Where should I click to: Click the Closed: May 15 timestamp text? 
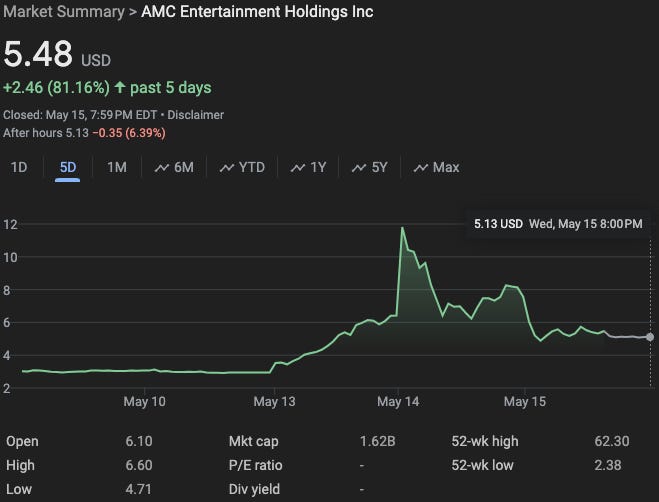point(80,115)
